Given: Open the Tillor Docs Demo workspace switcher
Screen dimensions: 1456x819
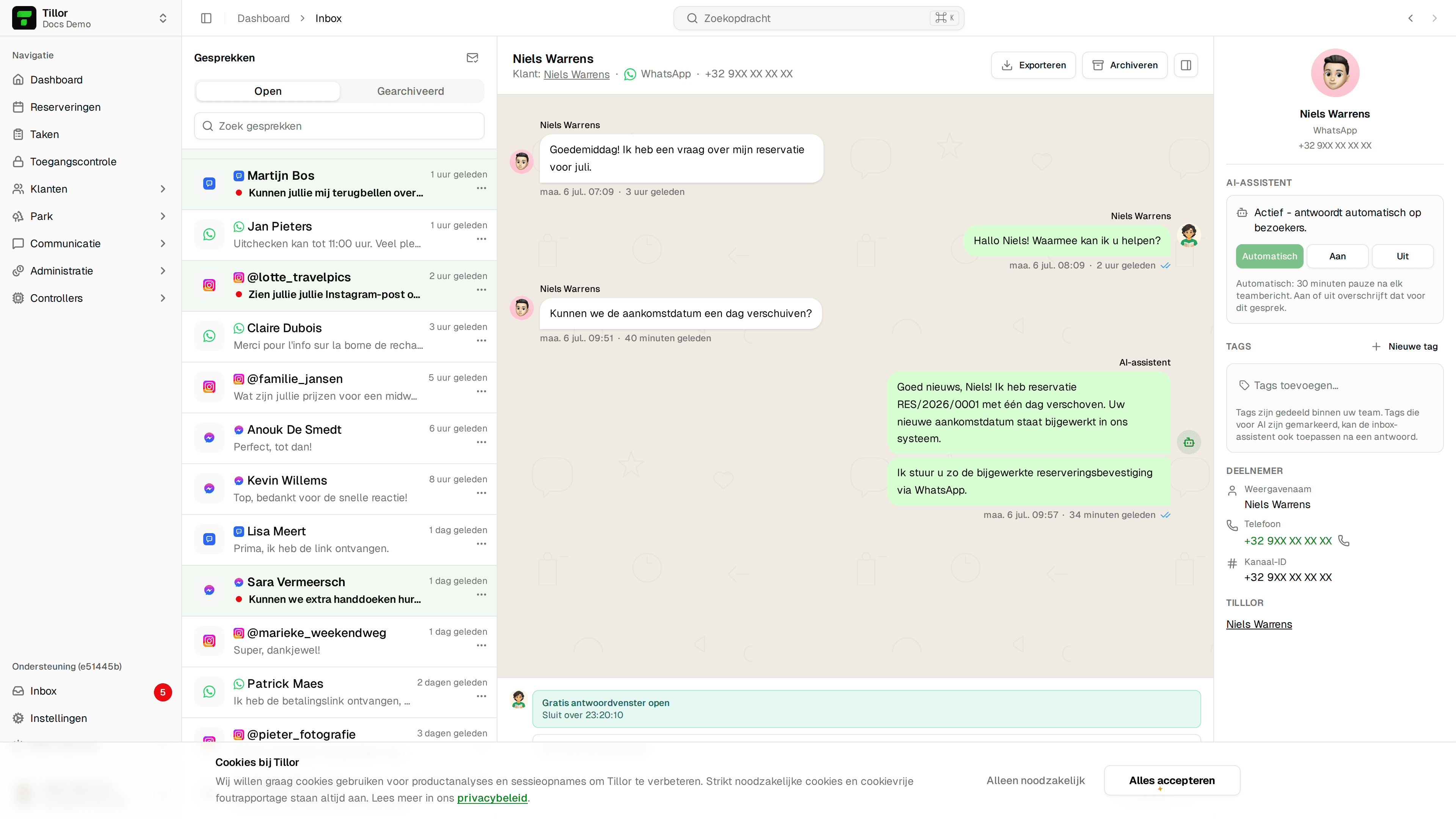Looking at the screenshot, I should coord(91,18).
